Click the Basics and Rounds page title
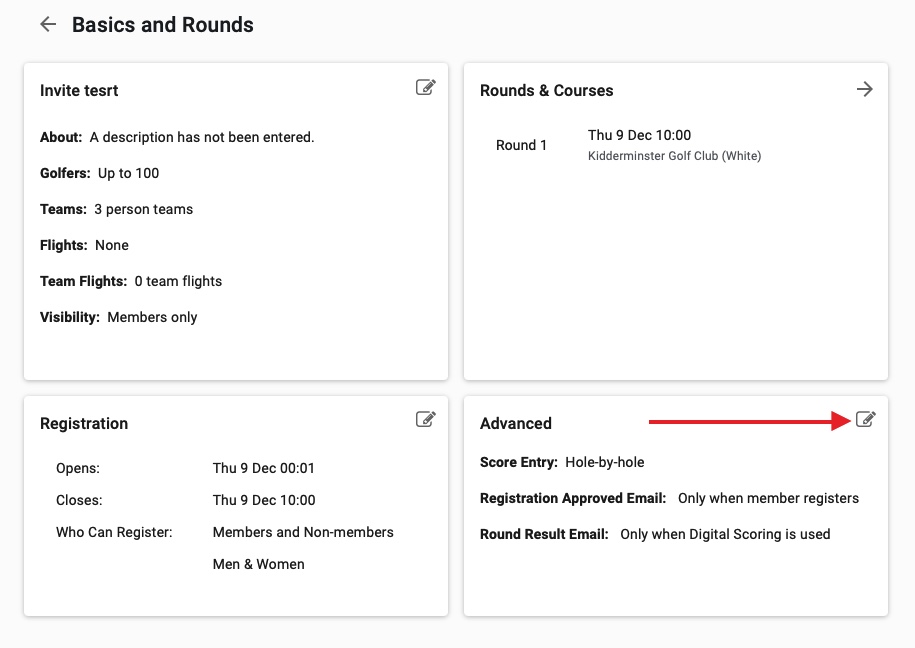 (x=162, y=25)
